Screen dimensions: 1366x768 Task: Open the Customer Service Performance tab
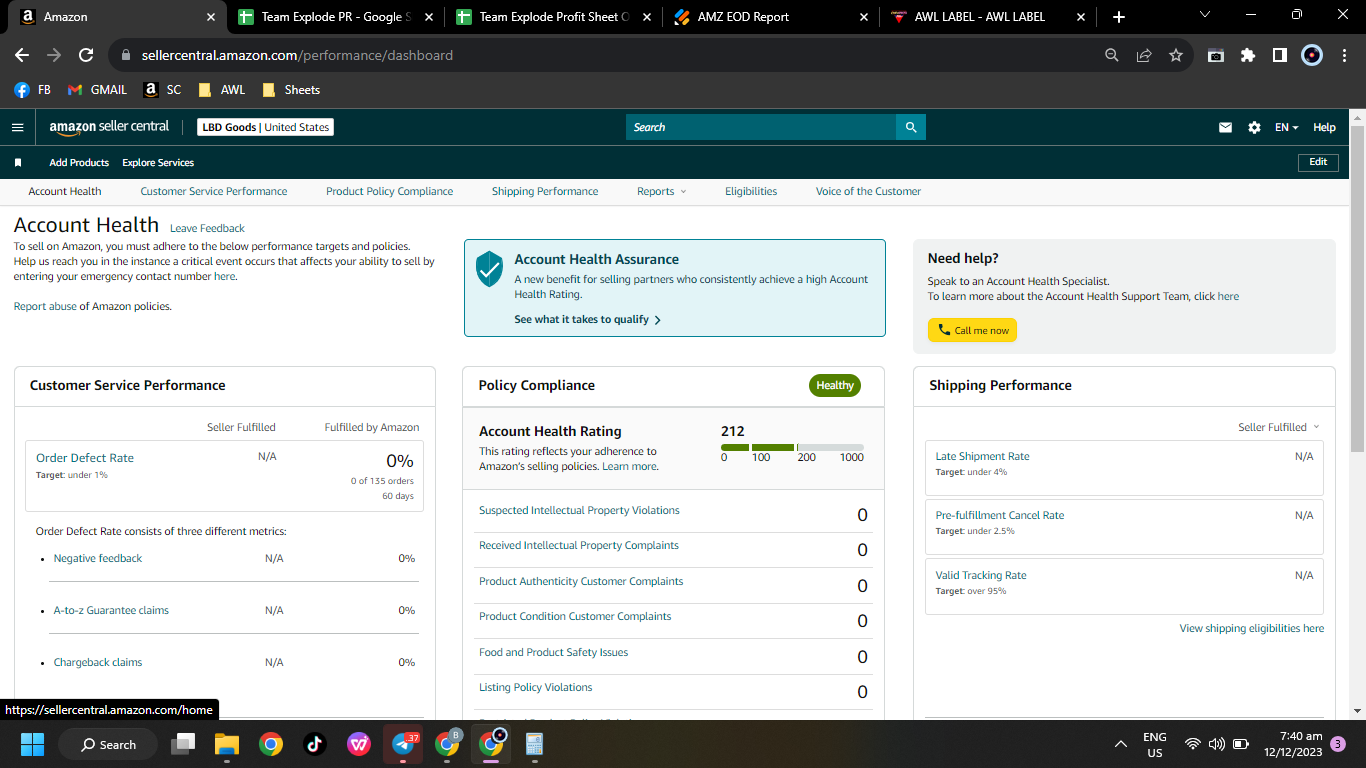click(x=214, y=191)
